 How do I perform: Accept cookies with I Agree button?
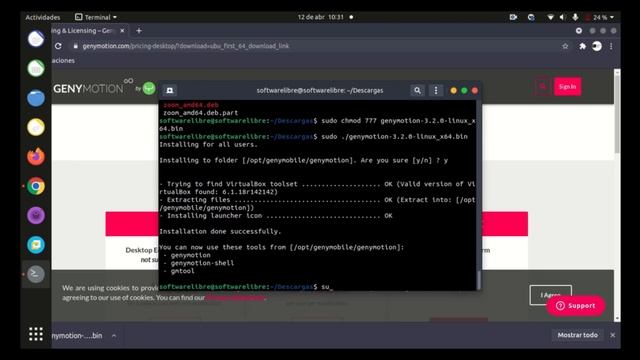coord(550,295)
